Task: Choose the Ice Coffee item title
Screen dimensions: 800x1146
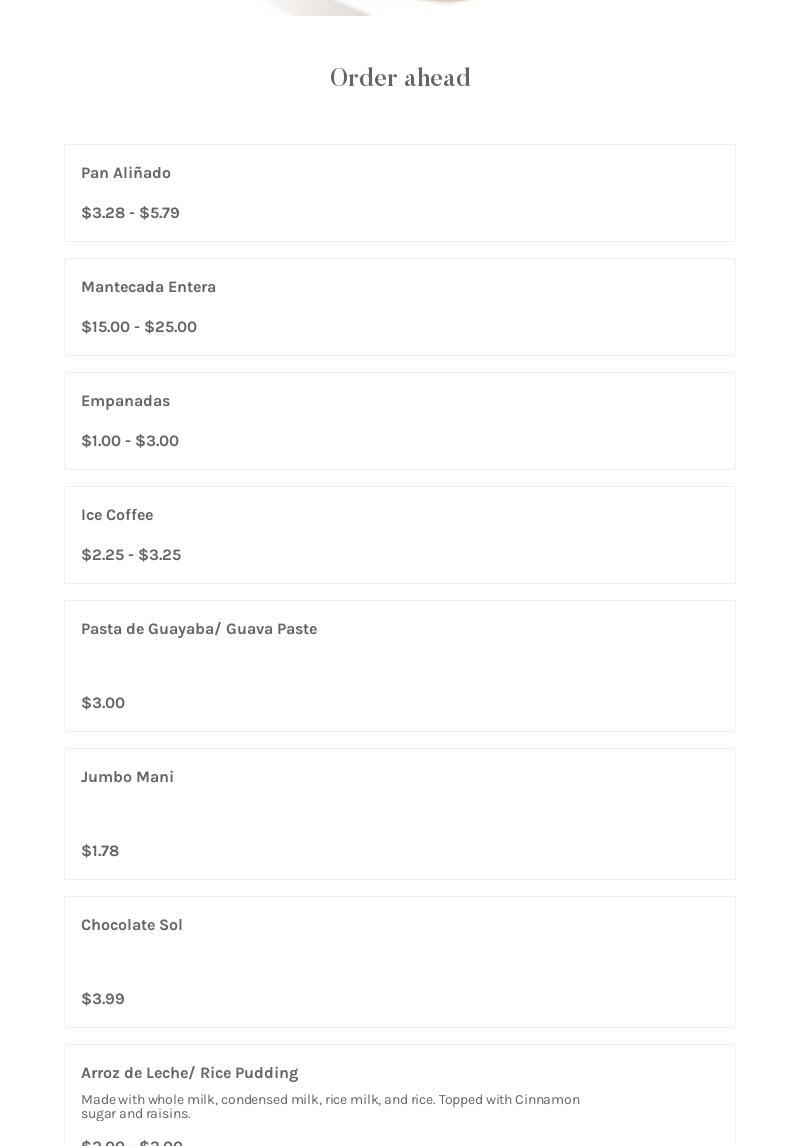Action: tap(117, 515)
